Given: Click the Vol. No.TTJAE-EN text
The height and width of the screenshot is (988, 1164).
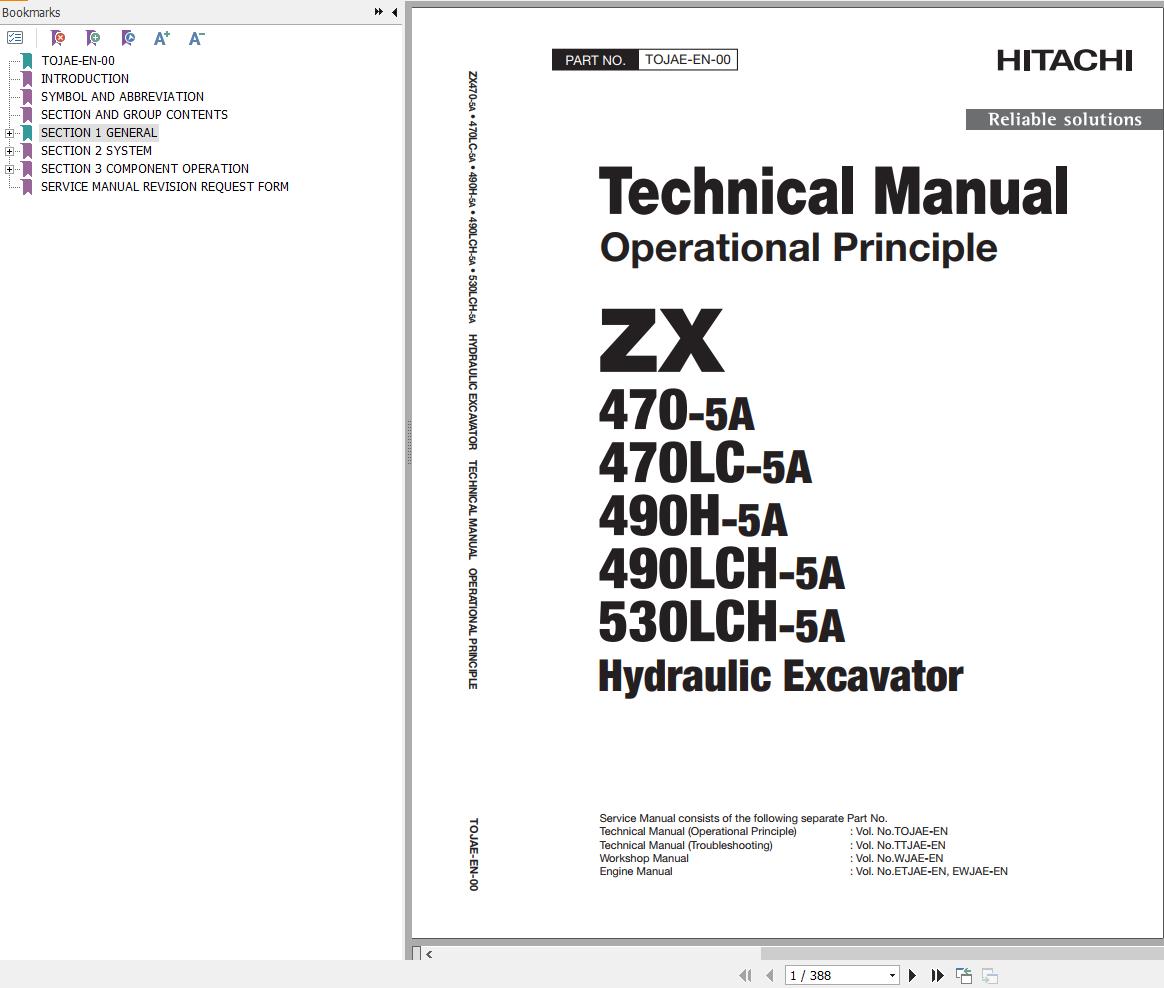Looking at the screenshot, I should 900,845.
